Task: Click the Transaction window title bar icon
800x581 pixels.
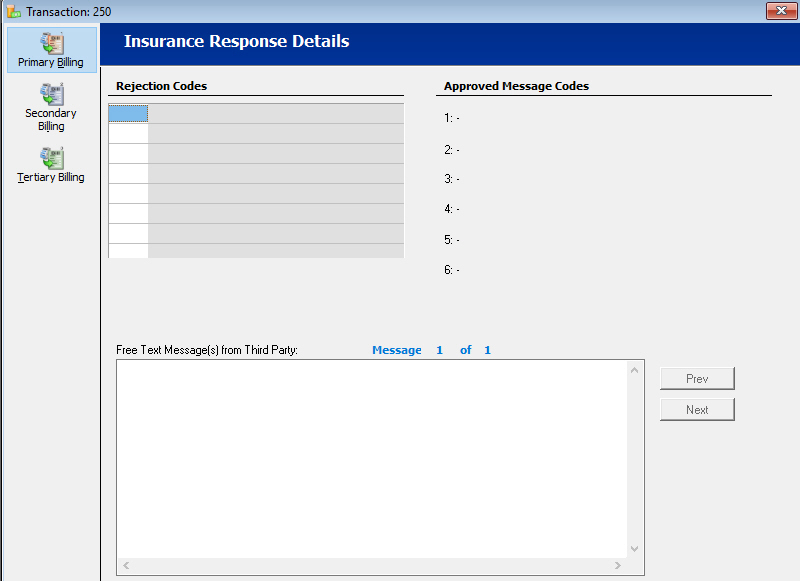Action: (x=13, y=11)
